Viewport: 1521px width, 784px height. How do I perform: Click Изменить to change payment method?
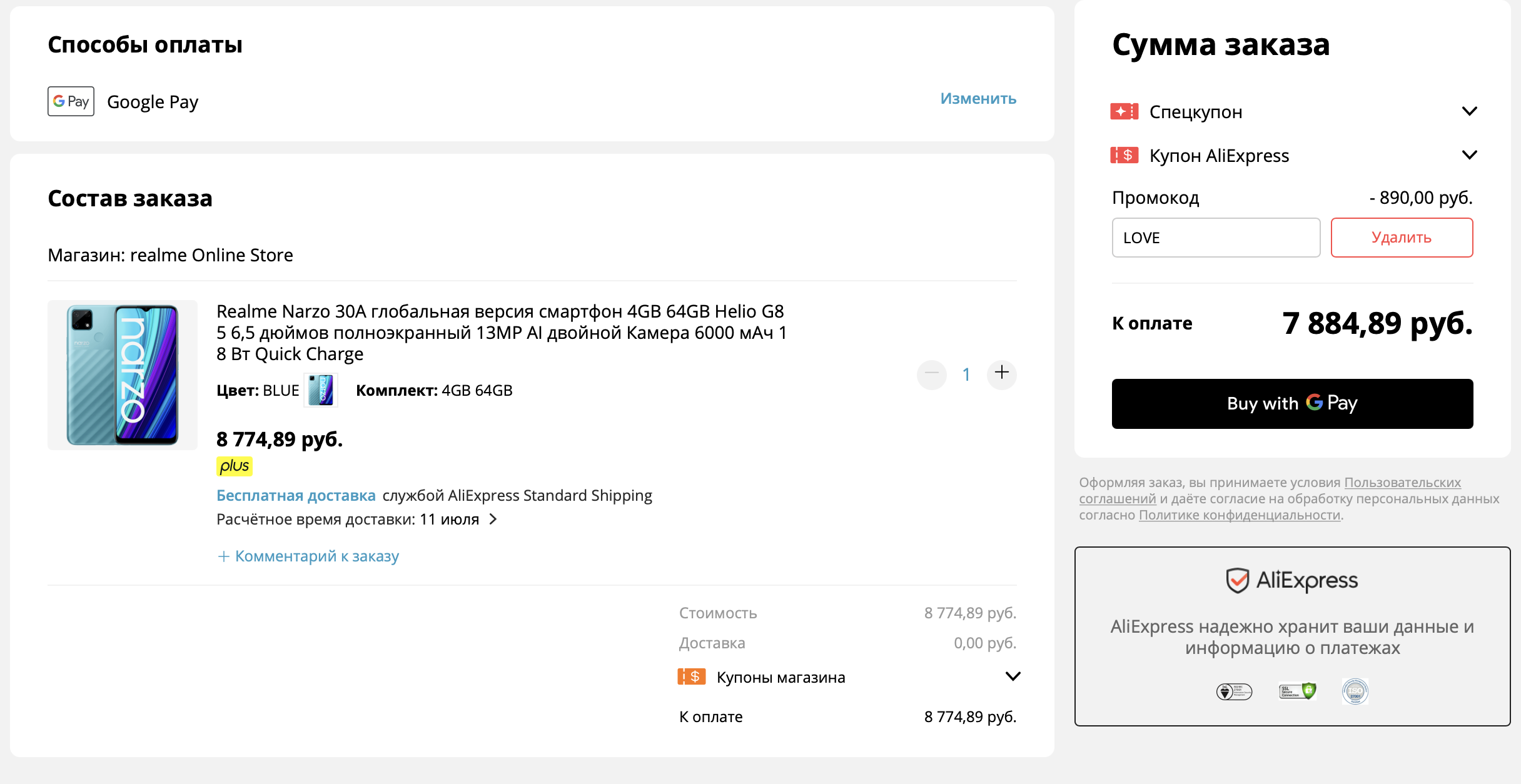[978, 99]
